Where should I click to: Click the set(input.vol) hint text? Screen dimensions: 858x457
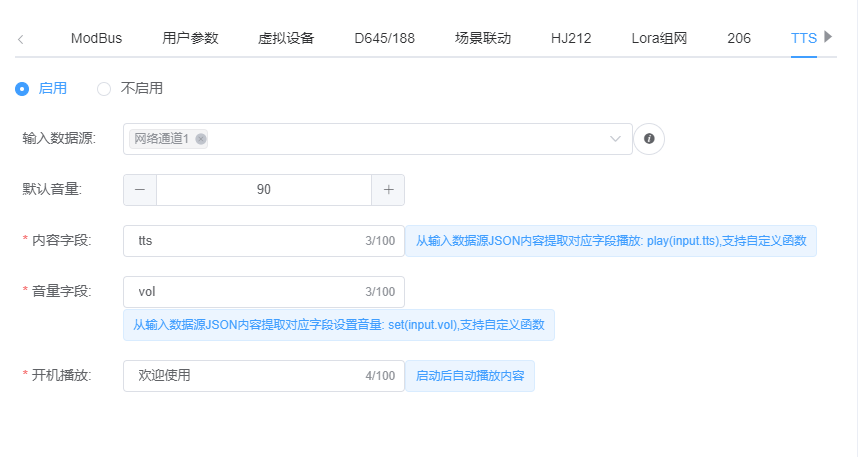339,325
